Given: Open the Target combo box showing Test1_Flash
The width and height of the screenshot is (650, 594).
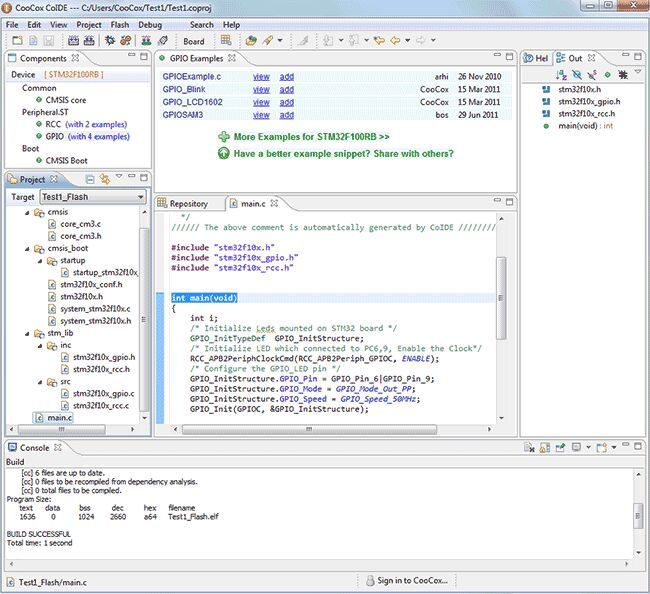Looking at the screenshot, I should pos(93,197).
